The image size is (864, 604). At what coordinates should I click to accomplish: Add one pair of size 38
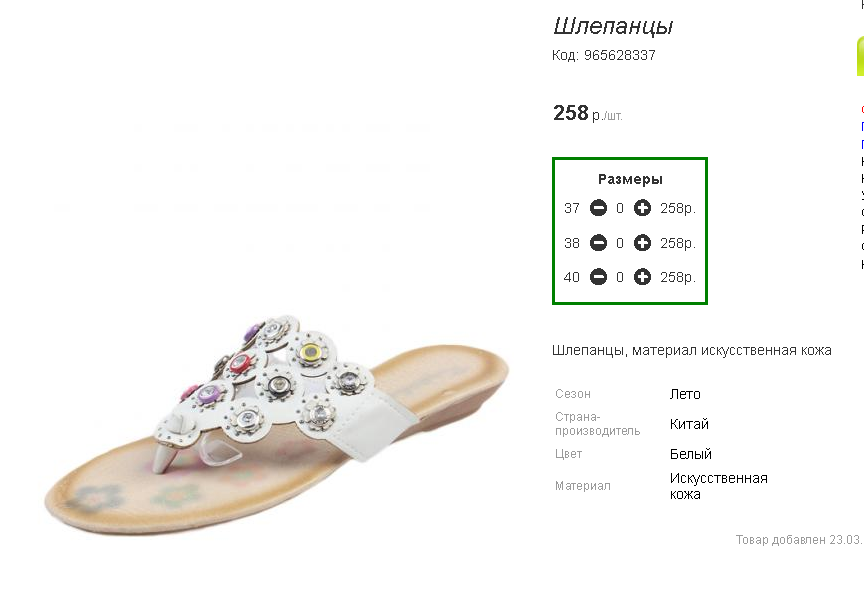642,243
